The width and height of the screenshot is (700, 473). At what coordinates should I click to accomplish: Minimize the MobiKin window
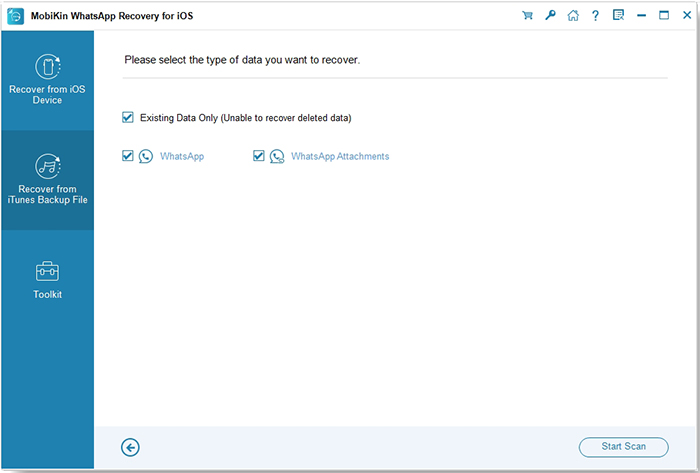click(x=642, y=16)
